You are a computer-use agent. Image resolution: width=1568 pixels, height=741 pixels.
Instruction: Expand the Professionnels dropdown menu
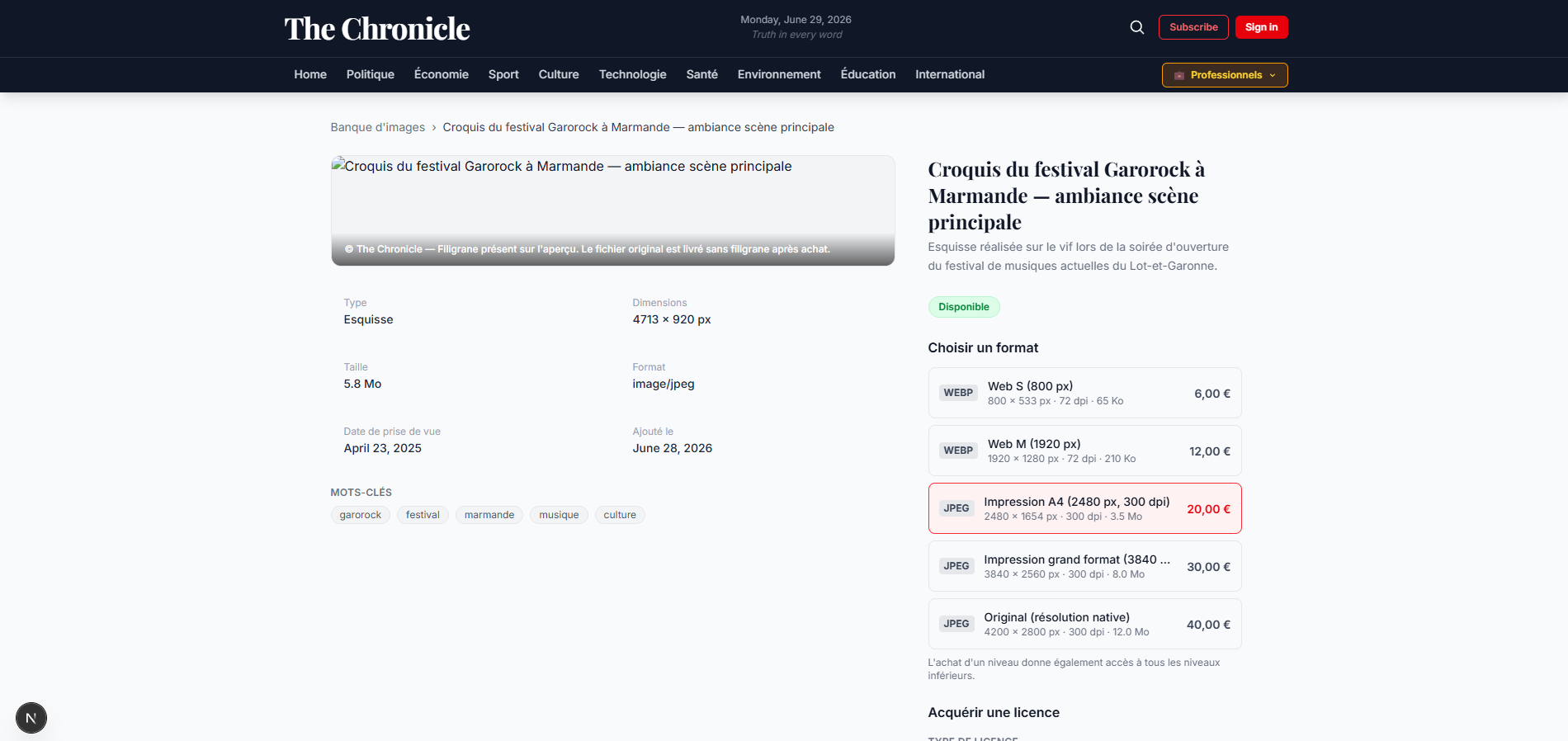(x=1225, y=75)
